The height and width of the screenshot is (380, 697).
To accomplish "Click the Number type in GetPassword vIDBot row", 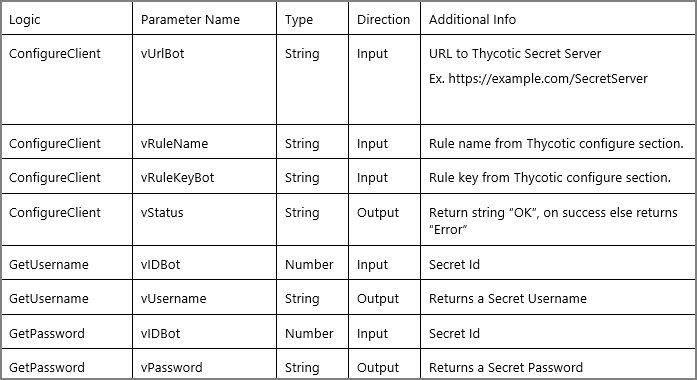I will [x=309, y=333].
